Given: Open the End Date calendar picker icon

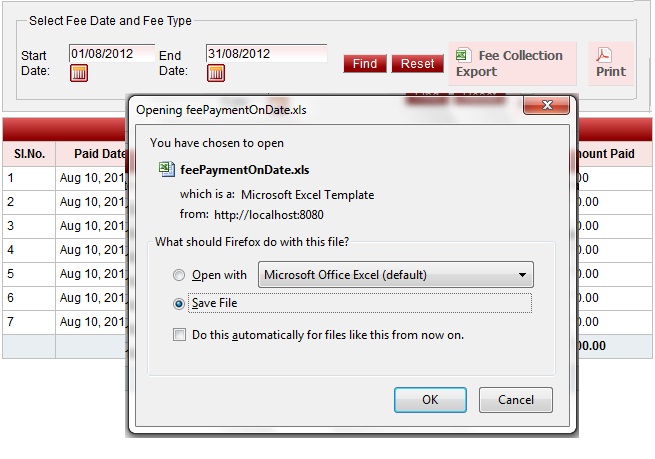Looking at the screenshot, I should pyautogui.click(x=216, y=73).
